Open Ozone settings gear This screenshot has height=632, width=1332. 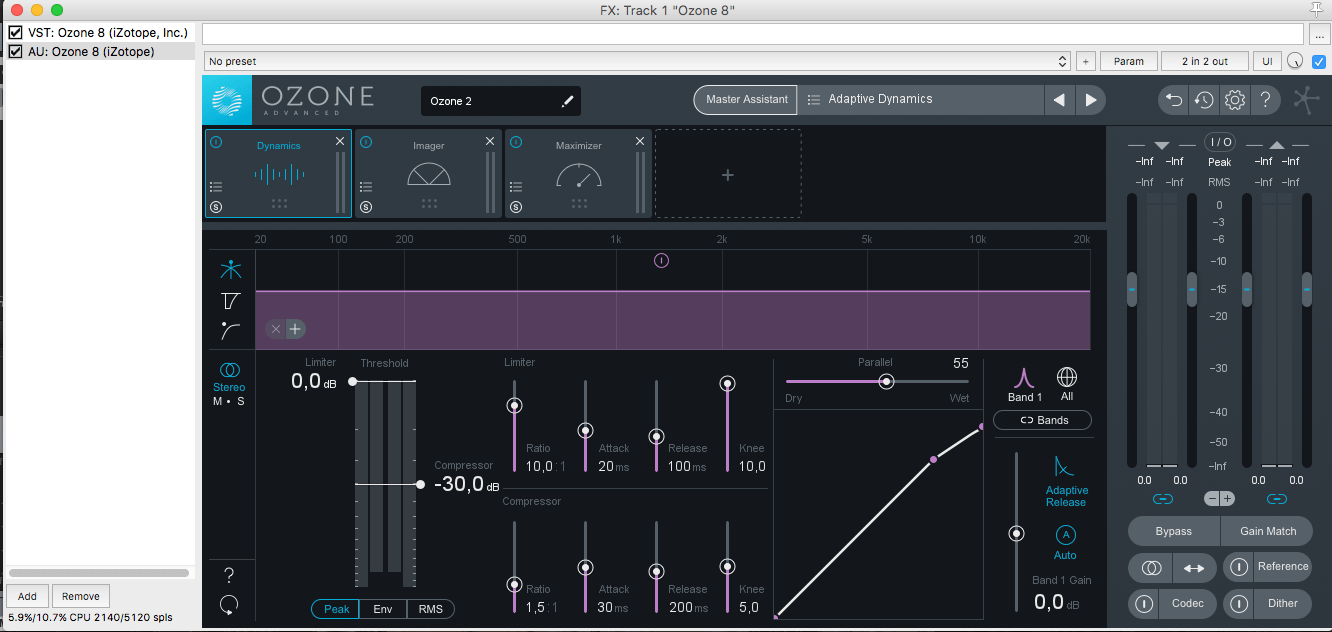[x=1235, y=100]
